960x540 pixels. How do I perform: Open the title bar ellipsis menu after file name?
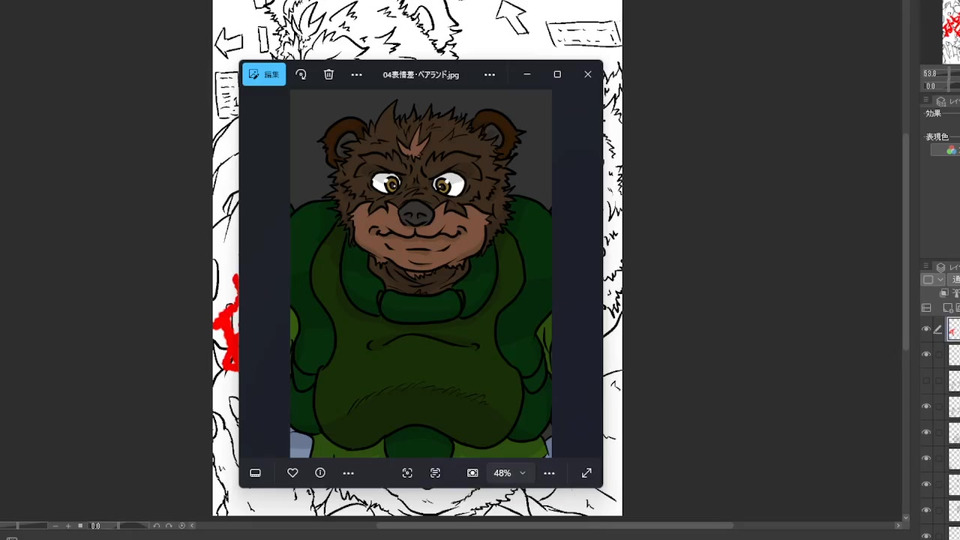pos(489,75)
